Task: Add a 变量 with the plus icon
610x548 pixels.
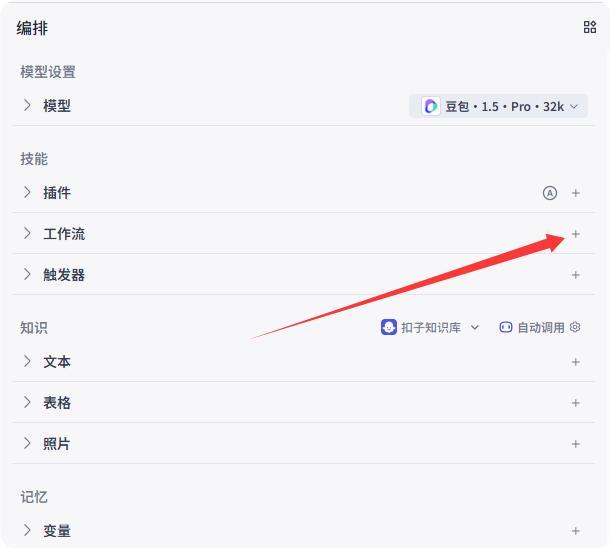Action: pyautogui.click(x=576, y=531)
